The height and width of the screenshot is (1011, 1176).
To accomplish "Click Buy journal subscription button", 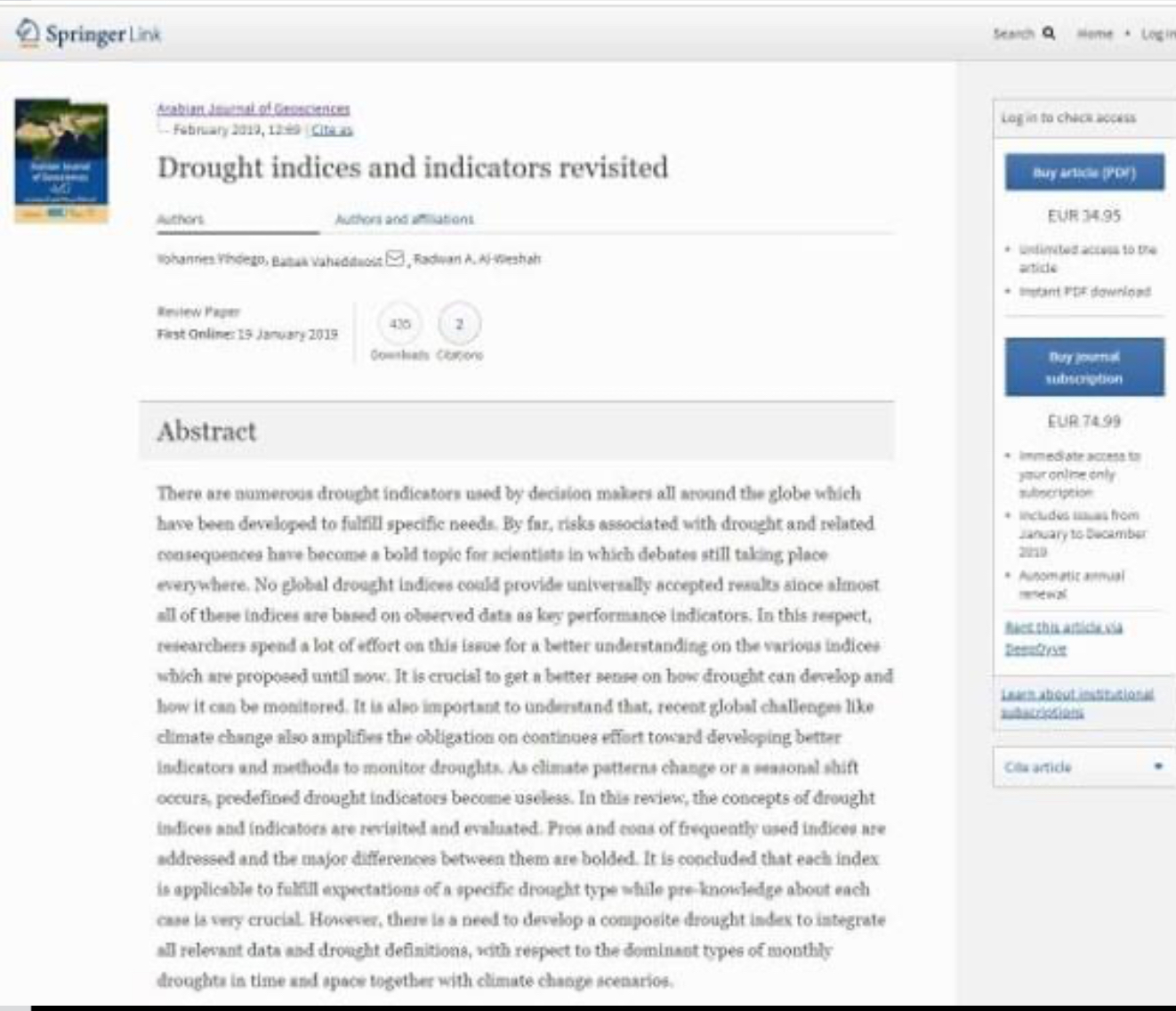I will (1084, 367).
